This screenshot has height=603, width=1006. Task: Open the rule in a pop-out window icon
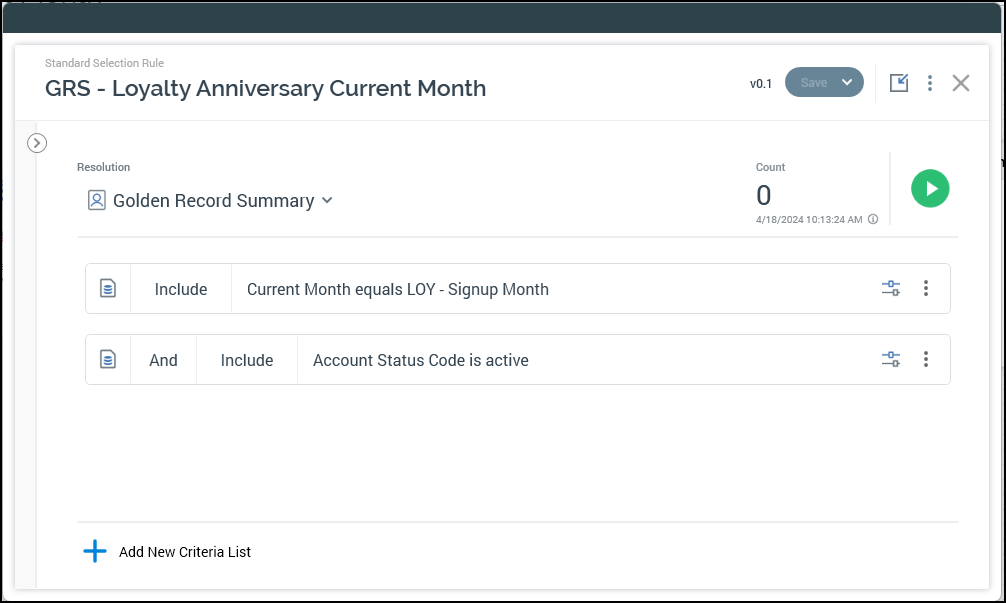(899, 83)
